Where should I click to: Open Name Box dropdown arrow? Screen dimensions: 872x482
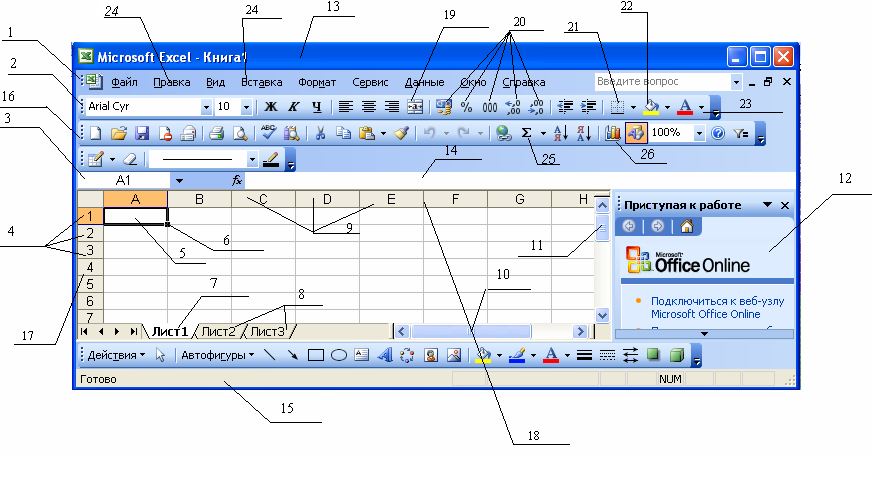pyautogui.click(x=179, y=181)
